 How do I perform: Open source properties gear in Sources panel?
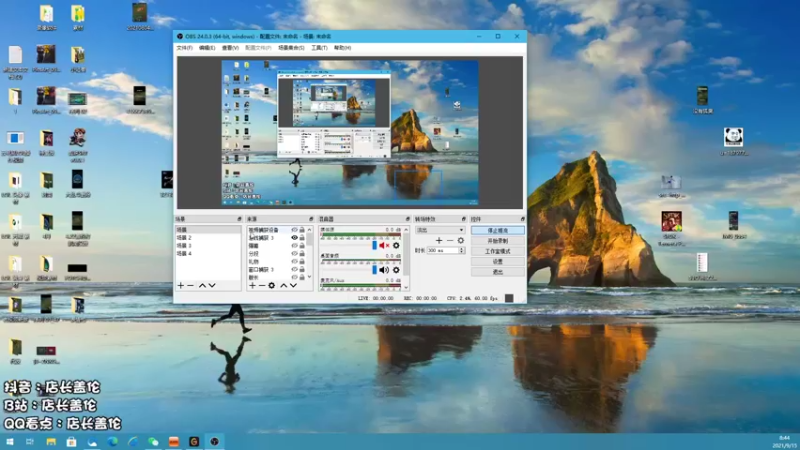(x=271, y=286)
